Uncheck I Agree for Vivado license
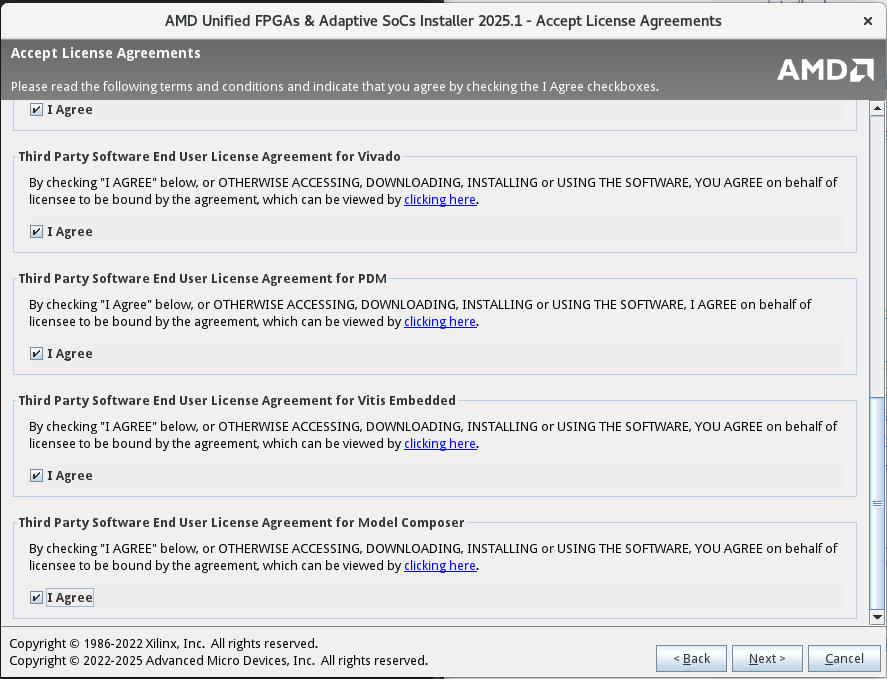This screenshot has width=887, height=679. tap(37, 232)
